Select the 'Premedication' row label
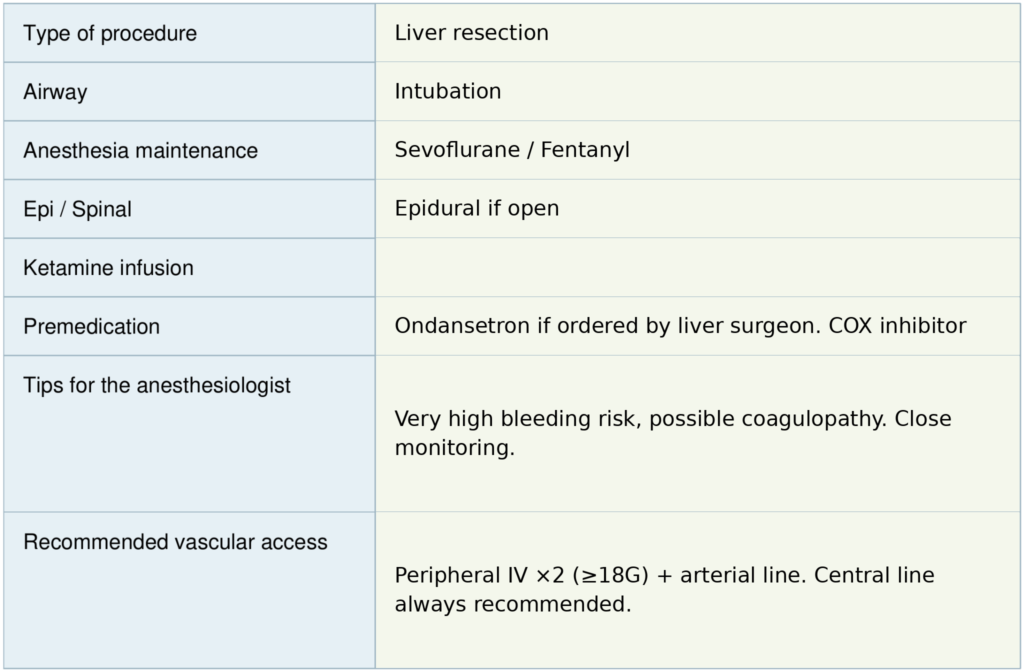 [91, 327]
